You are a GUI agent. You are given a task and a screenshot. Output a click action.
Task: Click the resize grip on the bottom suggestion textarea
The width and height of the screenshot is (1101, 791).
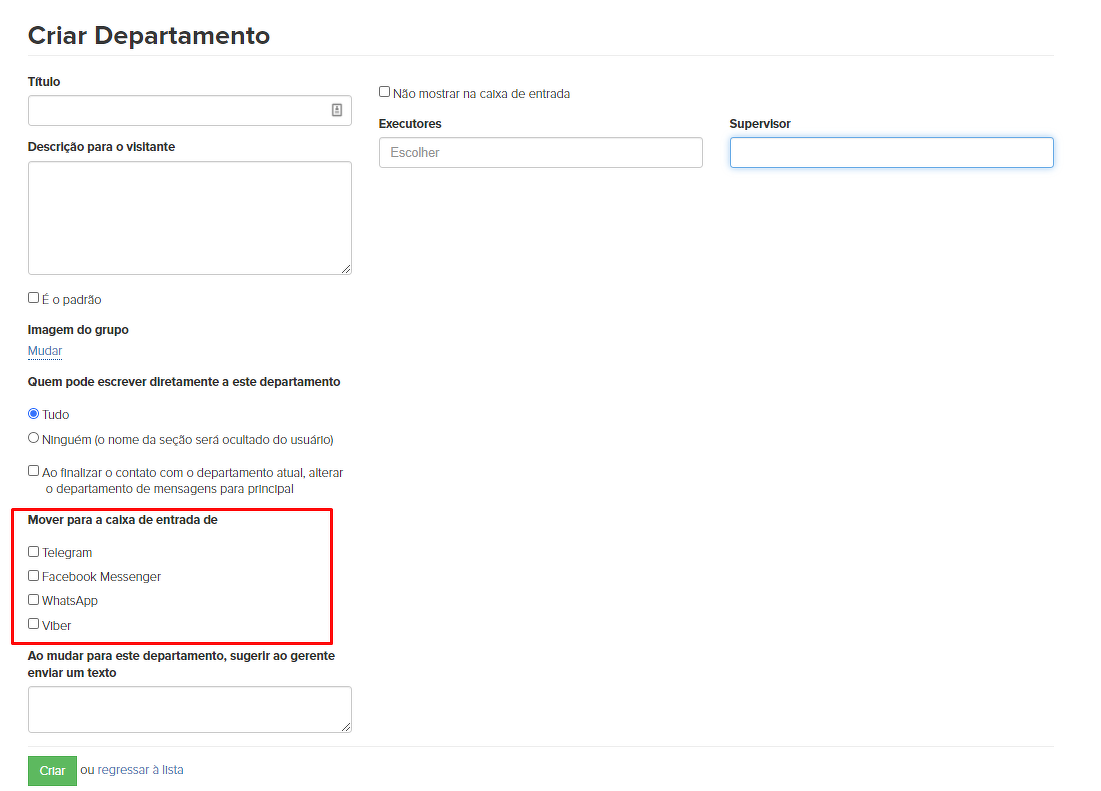click(x=346, y=727)
